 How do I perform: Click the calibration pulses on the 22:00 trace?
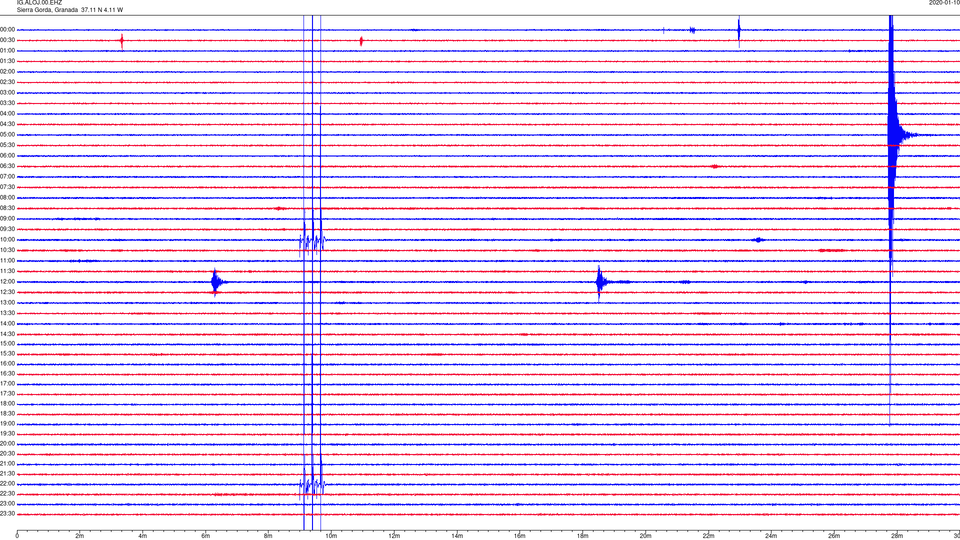[312, 485]
